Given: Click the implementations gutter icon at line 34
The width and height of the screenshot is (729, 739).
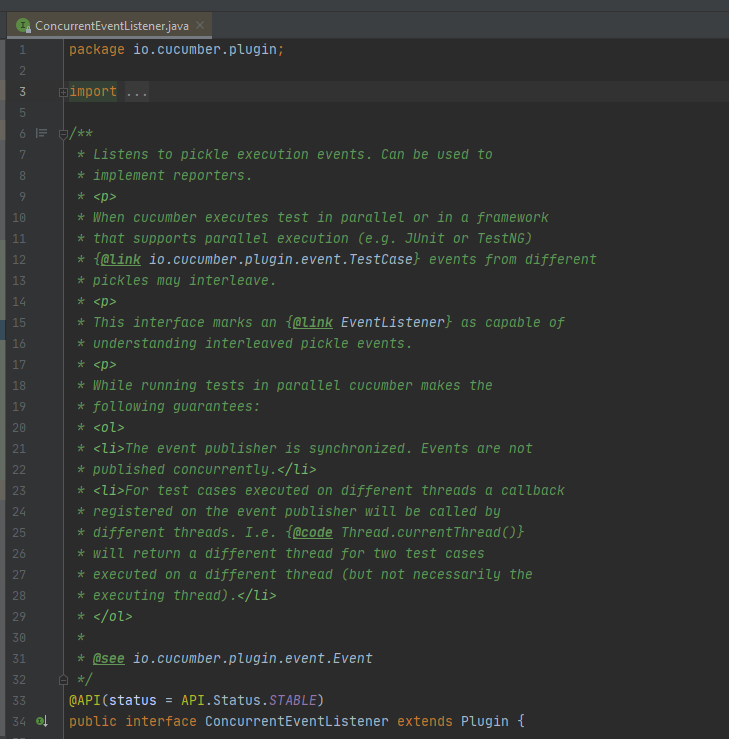Looking at the screenshot, I should [42, 721].
